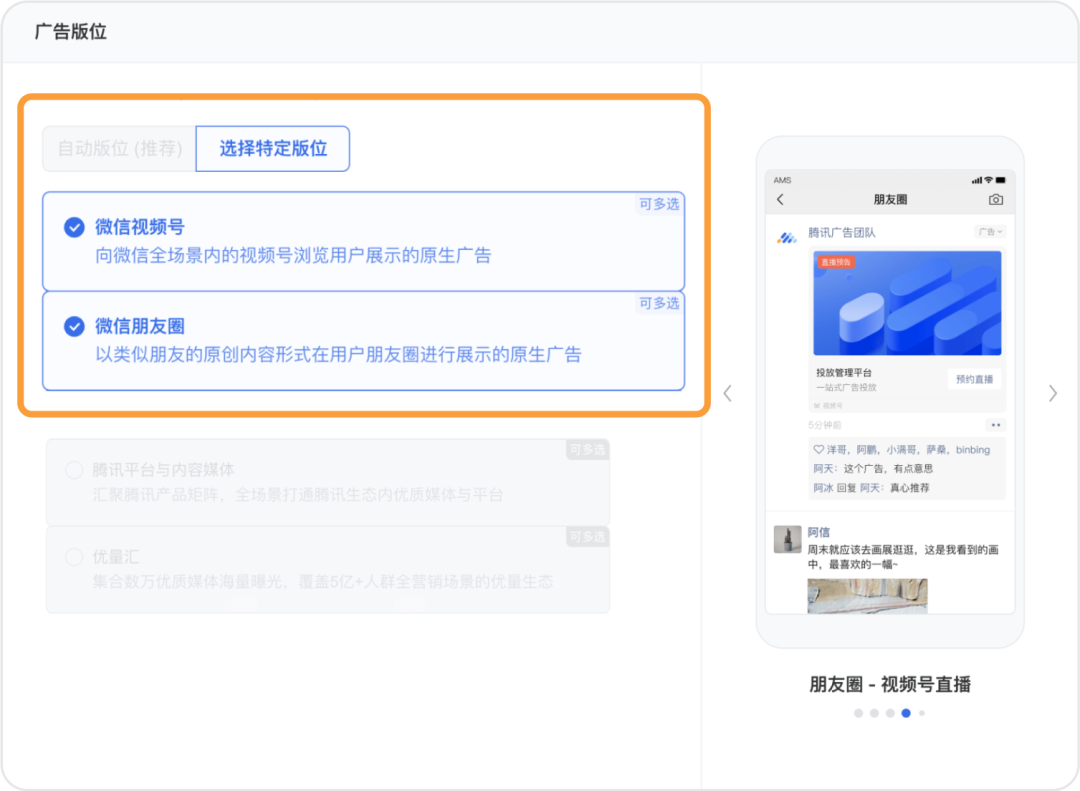This screenshot has height=791, width=1080.
Task: Go to fifth small carousel pagination dot
Action: [922, 713]
